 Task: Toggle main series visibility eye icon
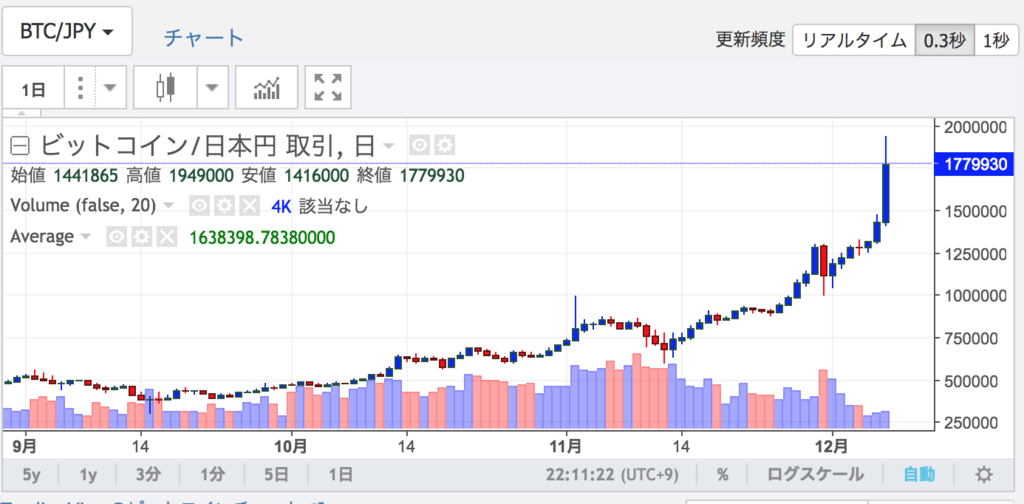tap(420, 145)
